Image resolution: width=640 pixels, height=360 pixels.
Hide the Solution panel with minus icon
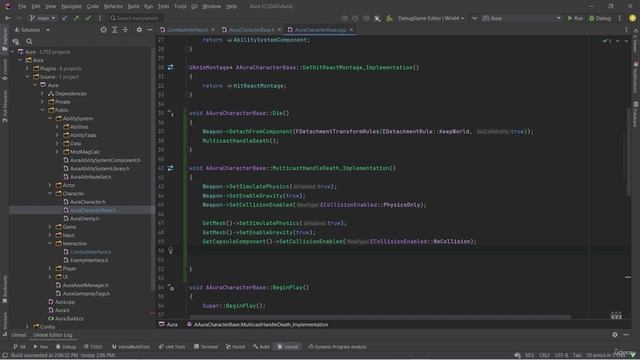point(150,30)
